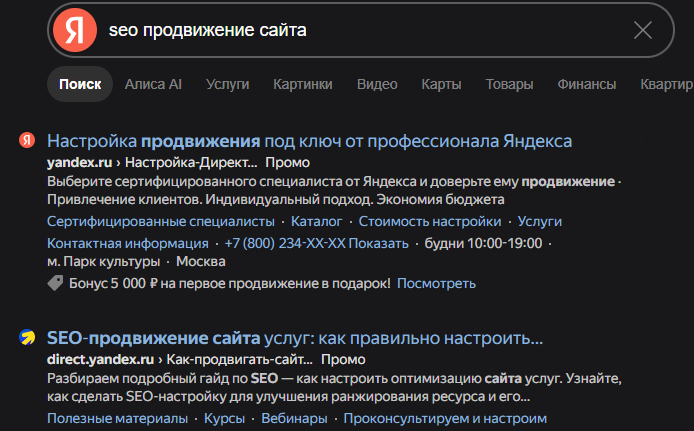Click the direct.yandex.ru domain link
694x431 pixels.
[100, 359]
